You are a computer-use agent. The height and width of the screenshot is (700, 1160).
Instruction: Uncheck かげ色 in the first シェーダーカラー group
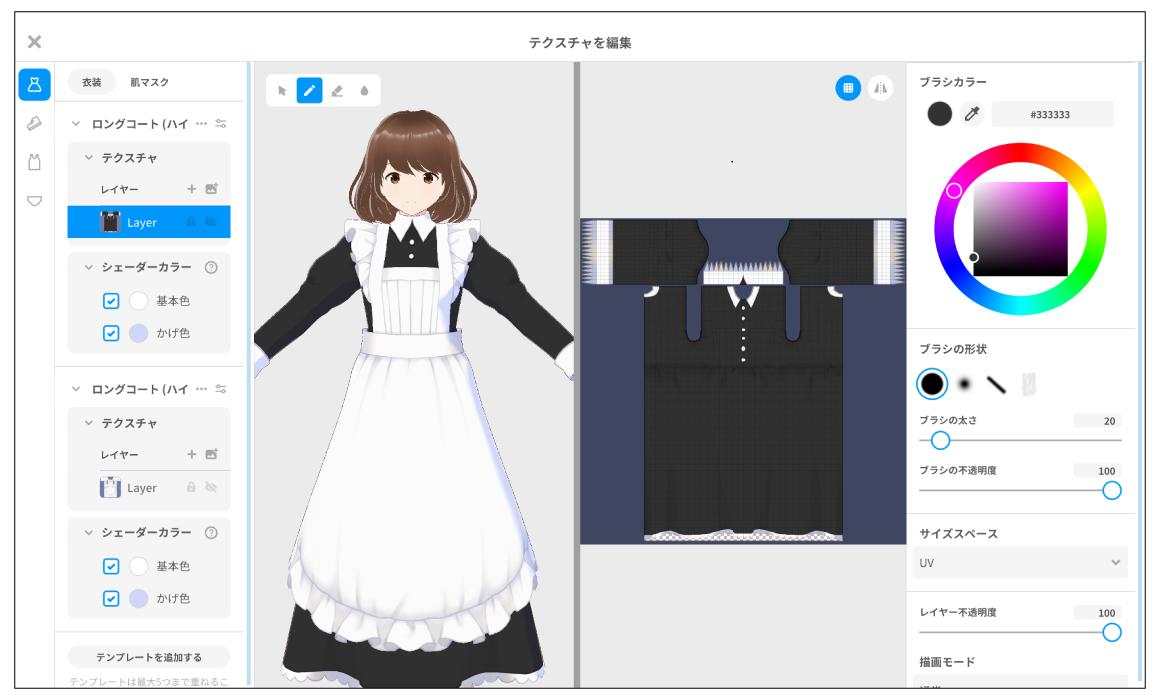[111, 334]
